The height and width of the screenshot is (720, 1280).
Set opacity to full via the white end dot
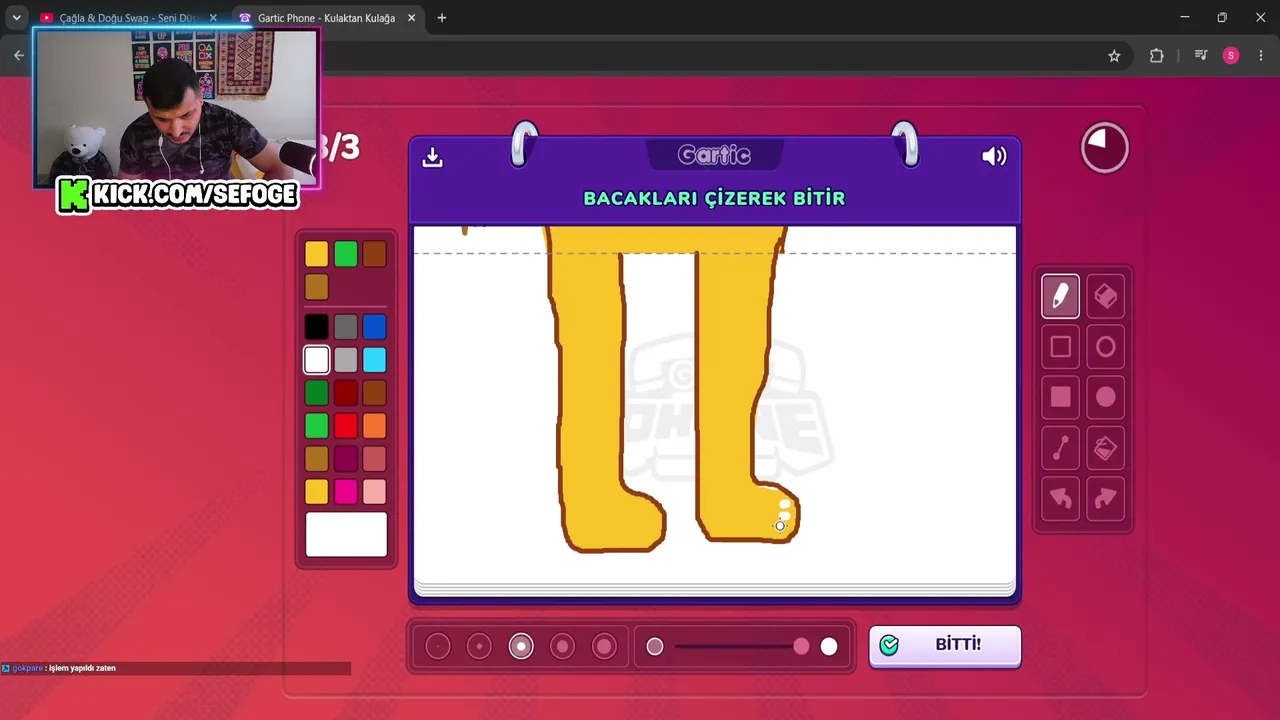pyautogui.click(x=829, y=647)
